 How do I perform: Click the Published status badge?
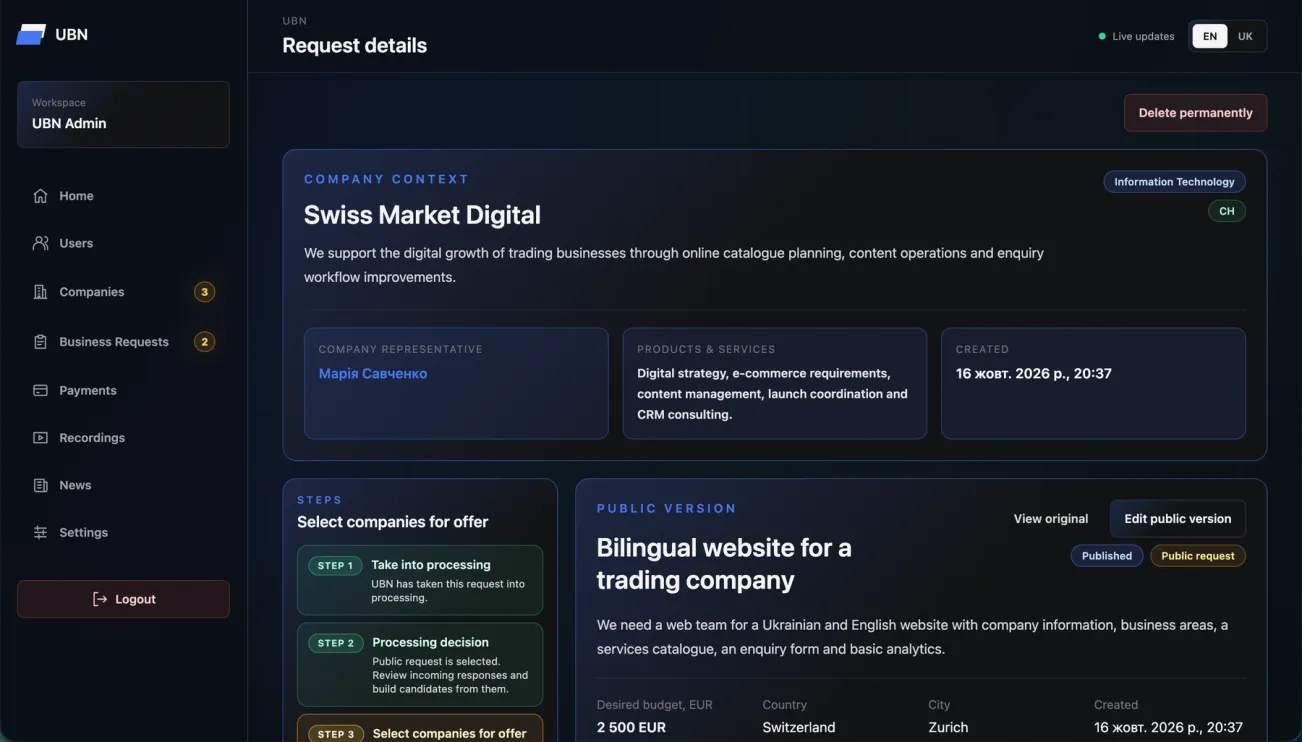click(x=1107, y=556)
